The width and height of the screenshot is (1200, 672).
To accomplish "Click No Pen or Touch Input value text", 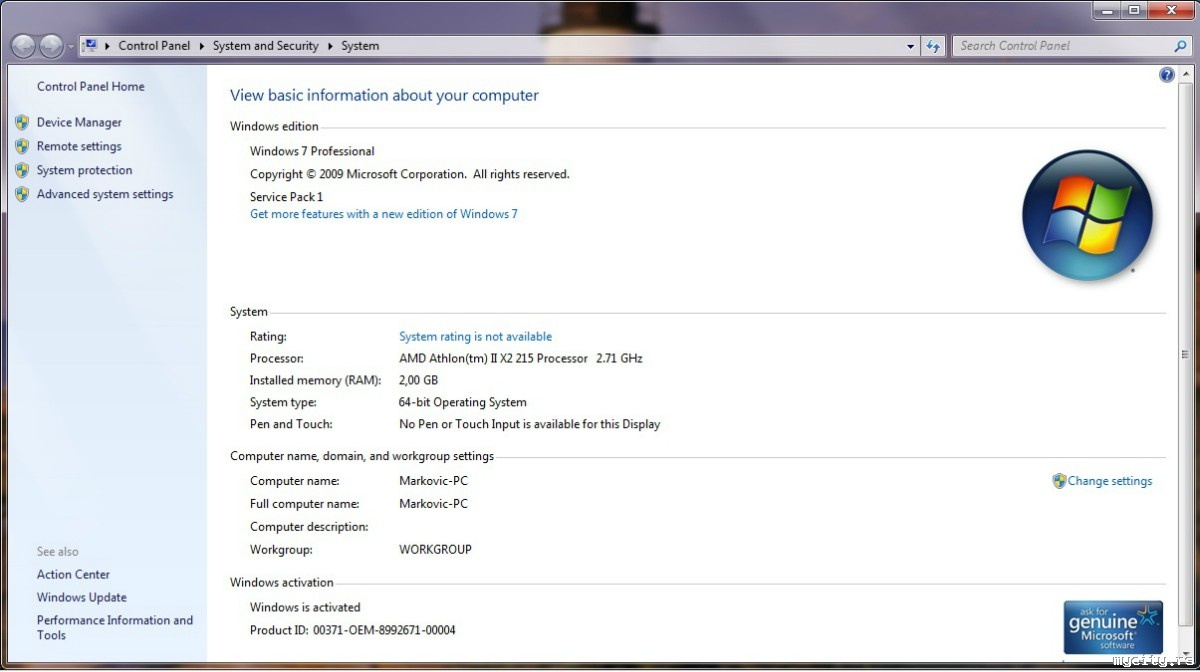I will point(529,424).
